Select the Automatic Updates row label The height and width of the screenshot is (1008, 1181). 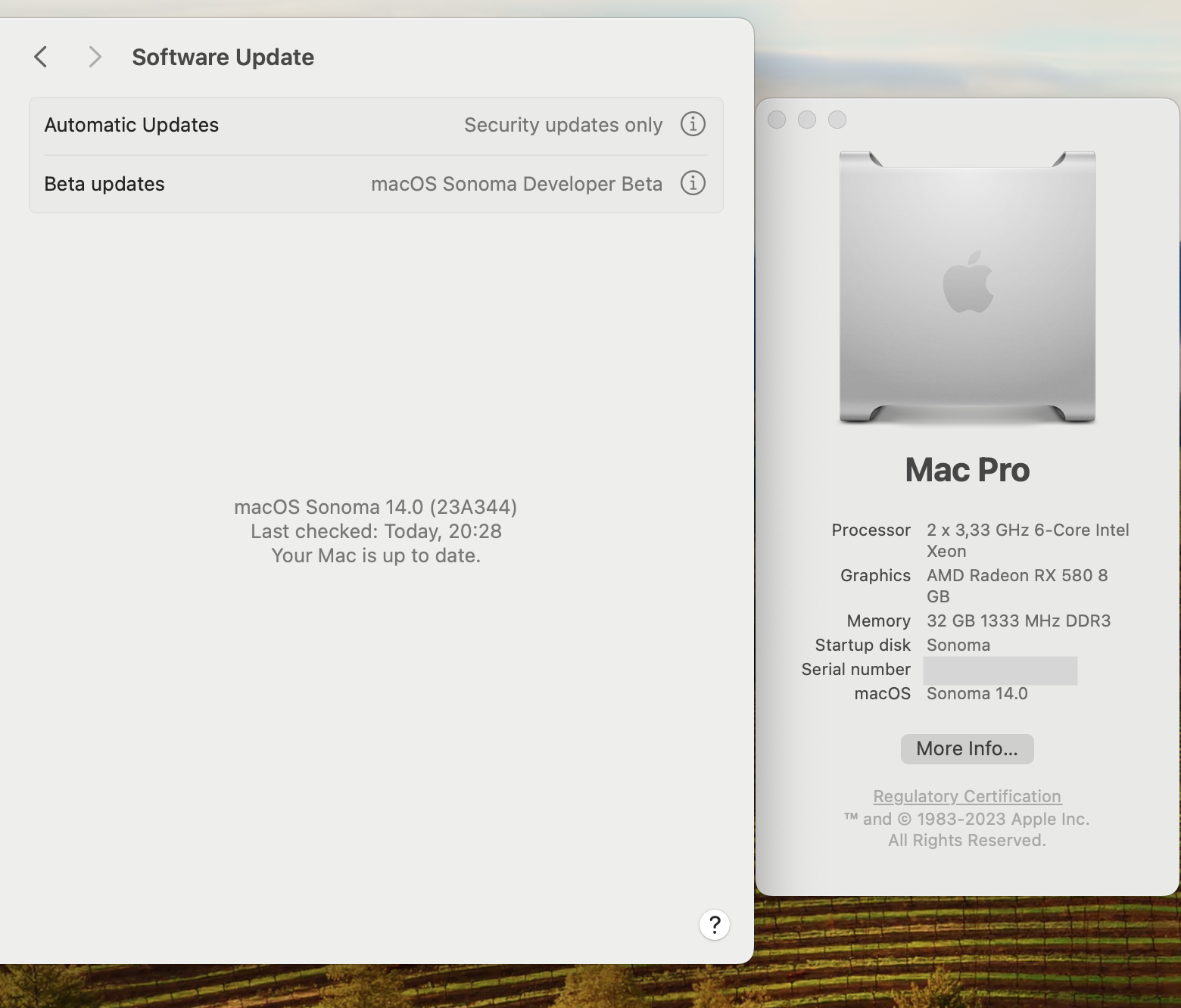(132, 125)
